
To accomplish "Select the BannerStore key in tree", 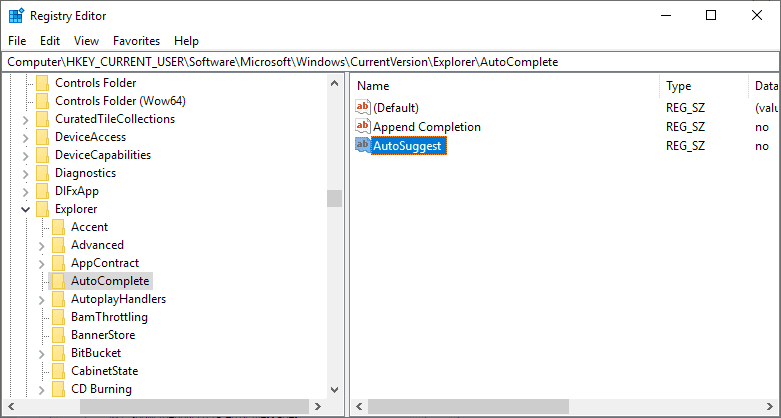I will (103, 335).
